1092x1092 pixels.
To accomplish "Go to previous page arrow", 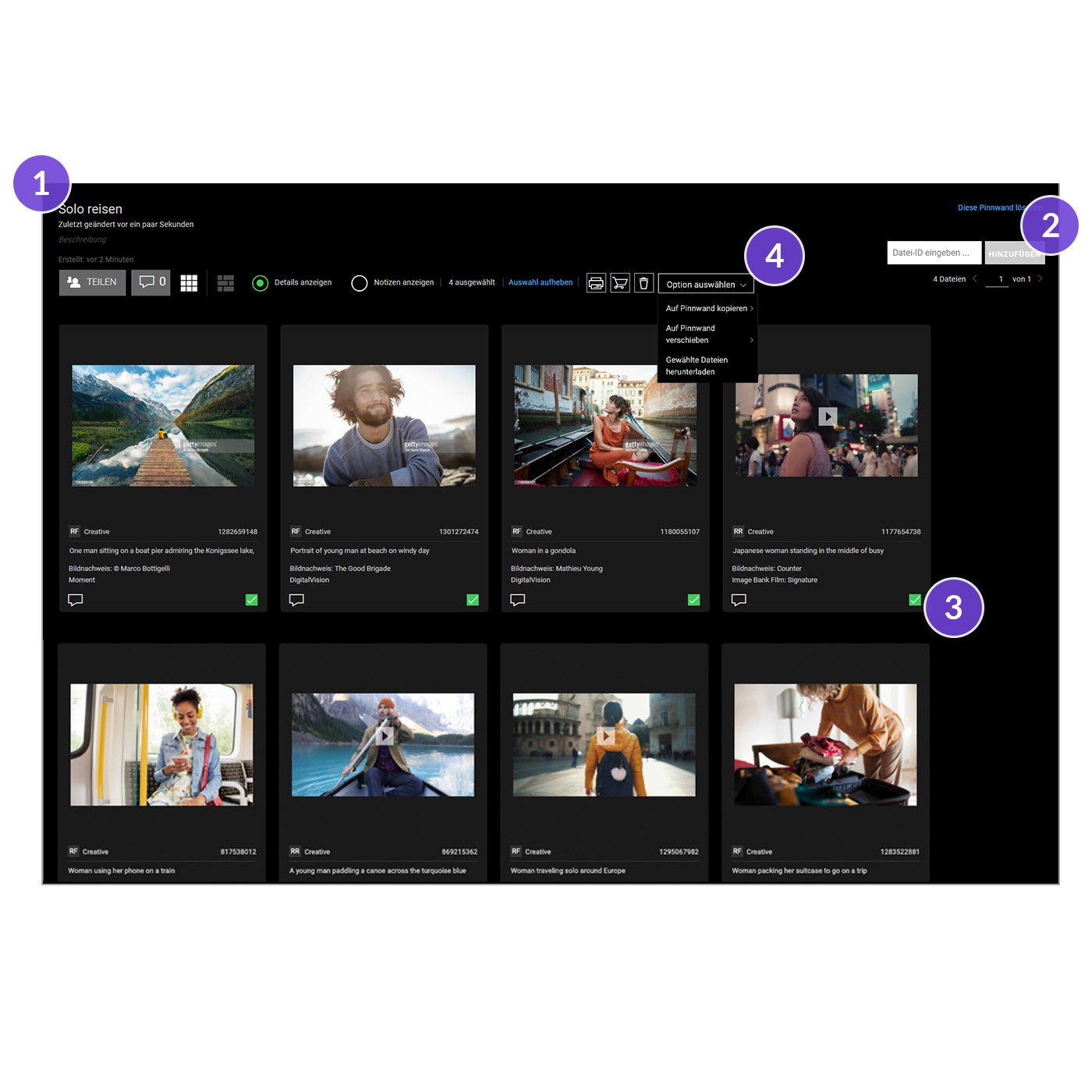I will pyautogui.click(x=974, y=278).
